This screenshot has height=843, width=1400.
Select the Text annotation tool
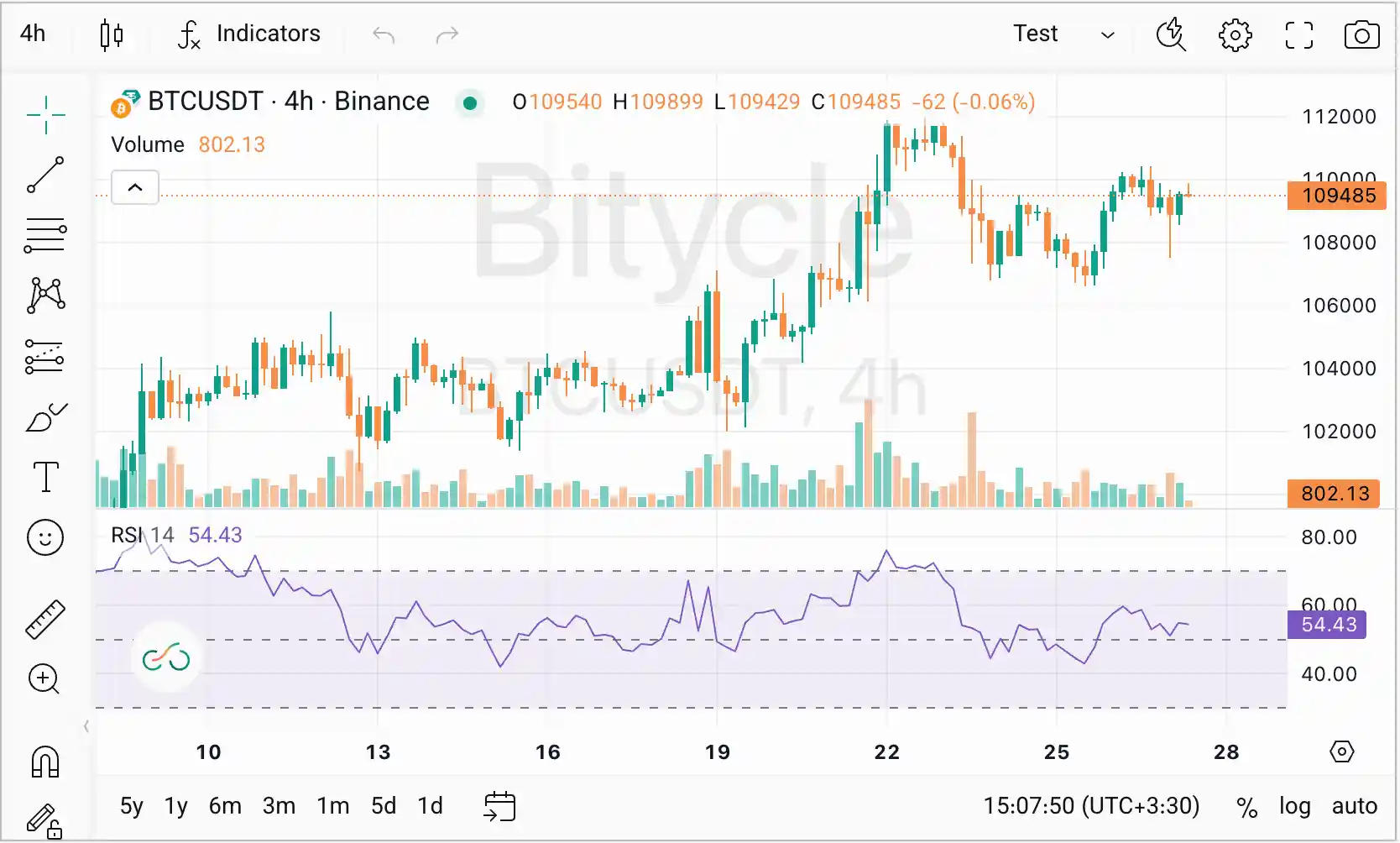coord(45,477)
